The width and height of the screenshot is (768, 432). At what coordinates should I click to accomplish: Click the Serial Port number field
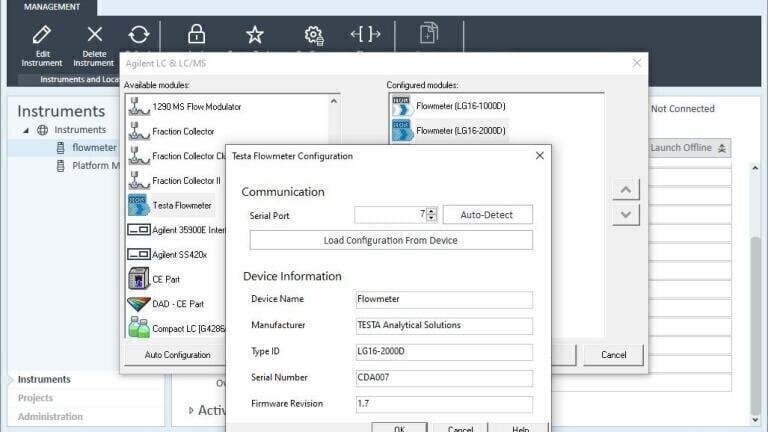pos(390,215)
